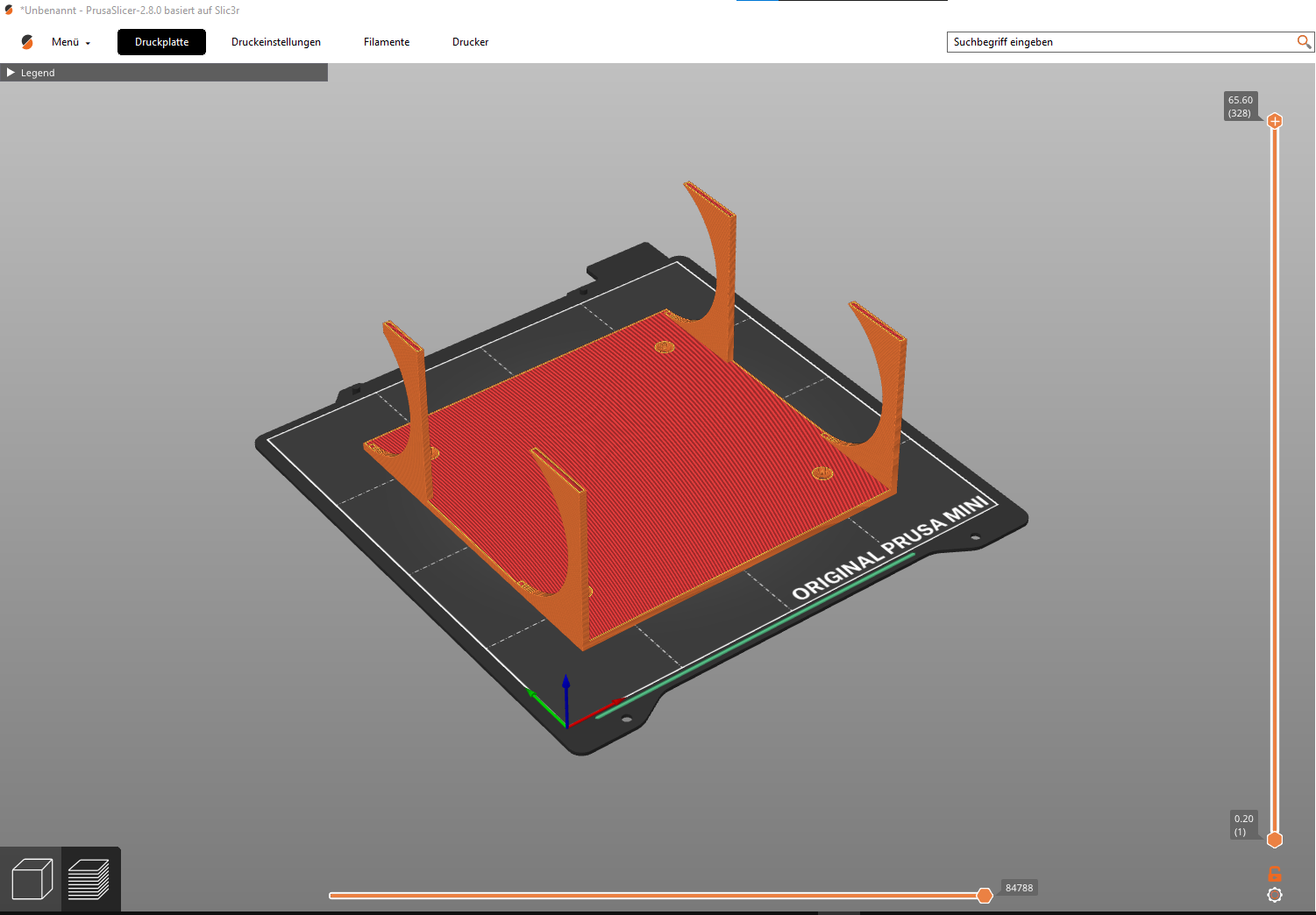Screen dimensions: 1316x915
Task: Open the Menü dropdown
Action: point(70,42)
